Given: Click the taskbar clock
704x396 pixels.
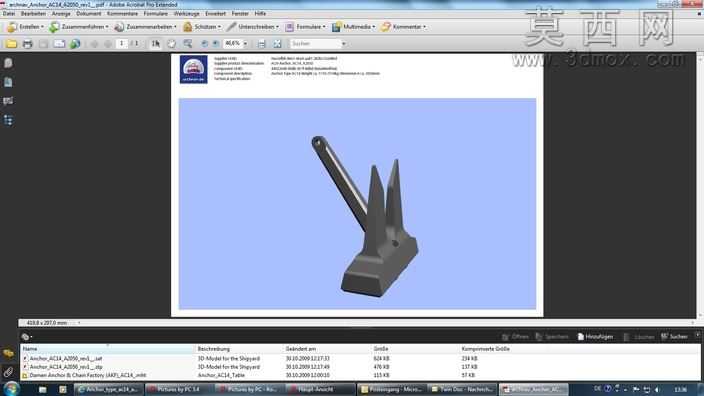Looking at the screenshot, I should (681, 389).
